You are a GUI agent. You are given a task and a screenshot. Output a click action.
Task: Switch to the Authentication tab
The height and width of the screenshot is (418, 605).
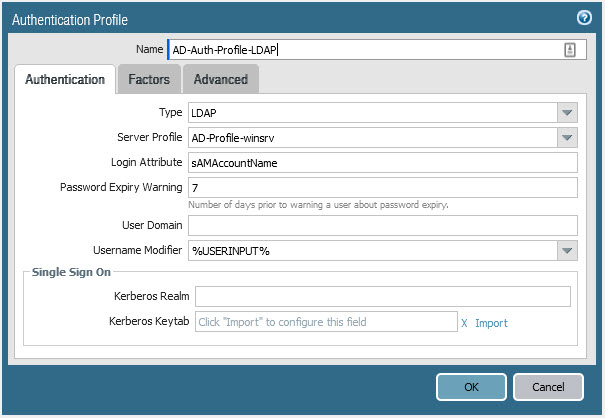65,79
